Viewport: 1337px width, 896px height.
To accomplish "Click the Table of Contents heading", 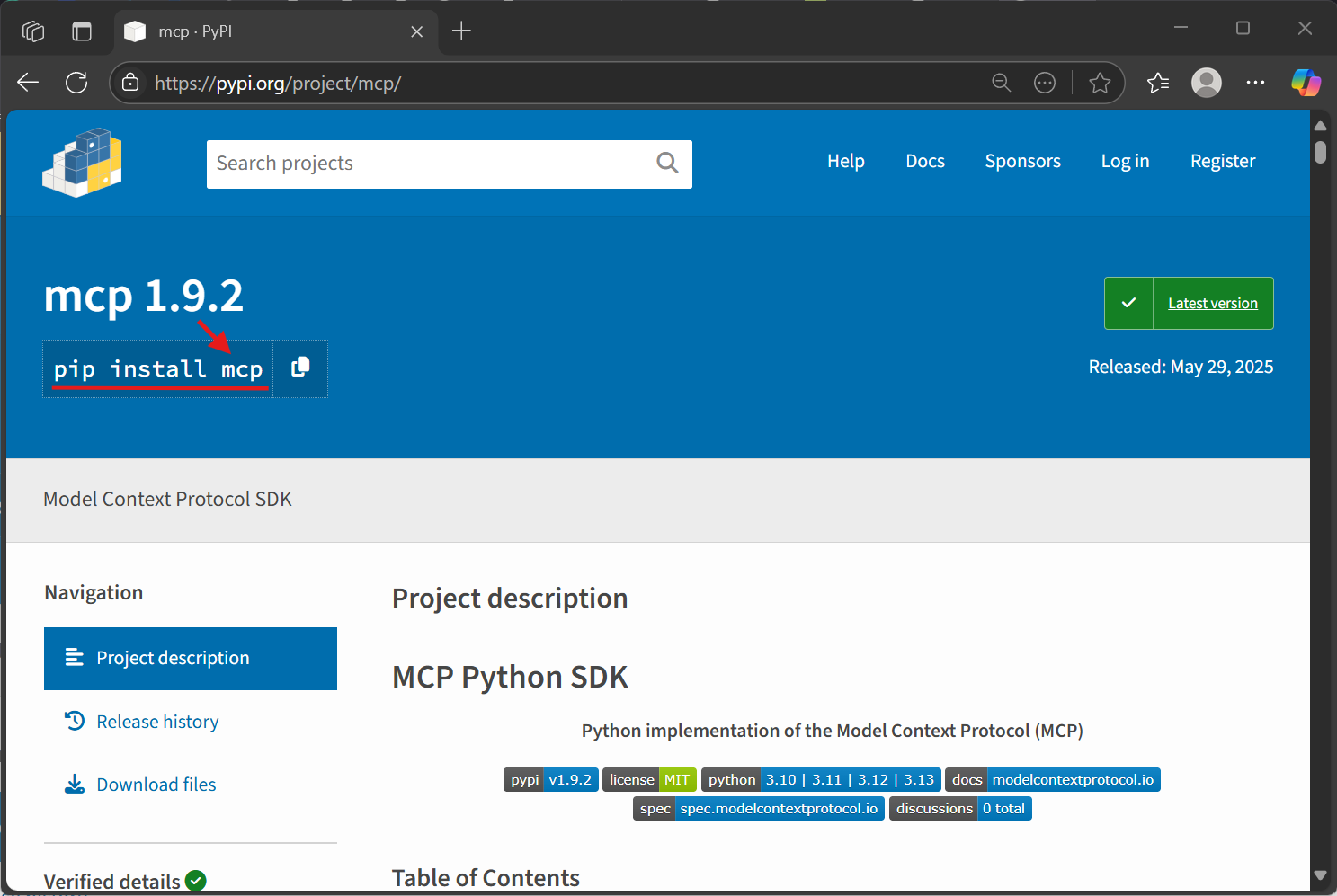I will coord(486,878).
